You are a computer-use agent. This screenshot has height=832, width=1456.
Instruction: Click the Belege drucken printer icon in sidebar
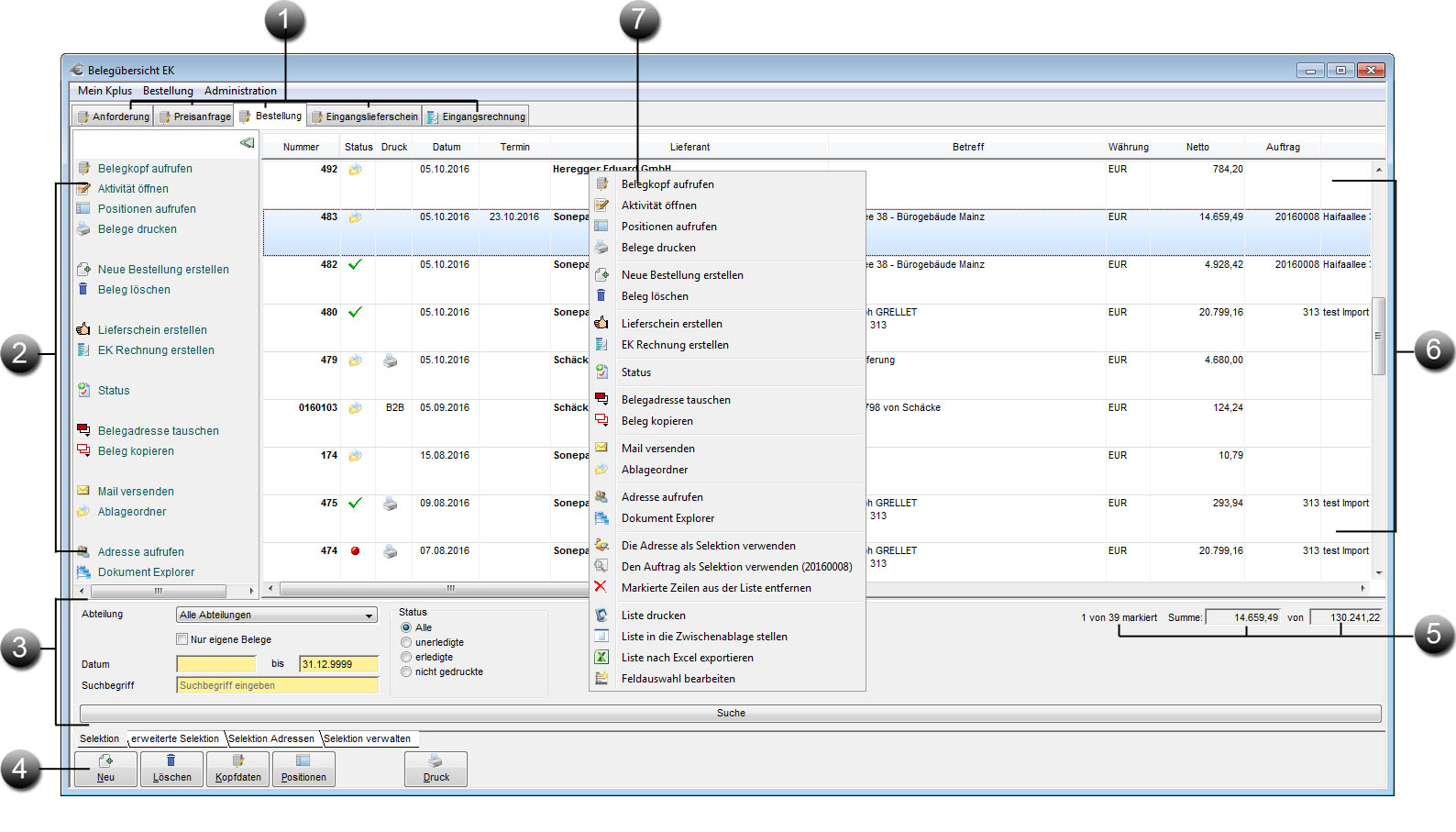[x=83, y=228]
